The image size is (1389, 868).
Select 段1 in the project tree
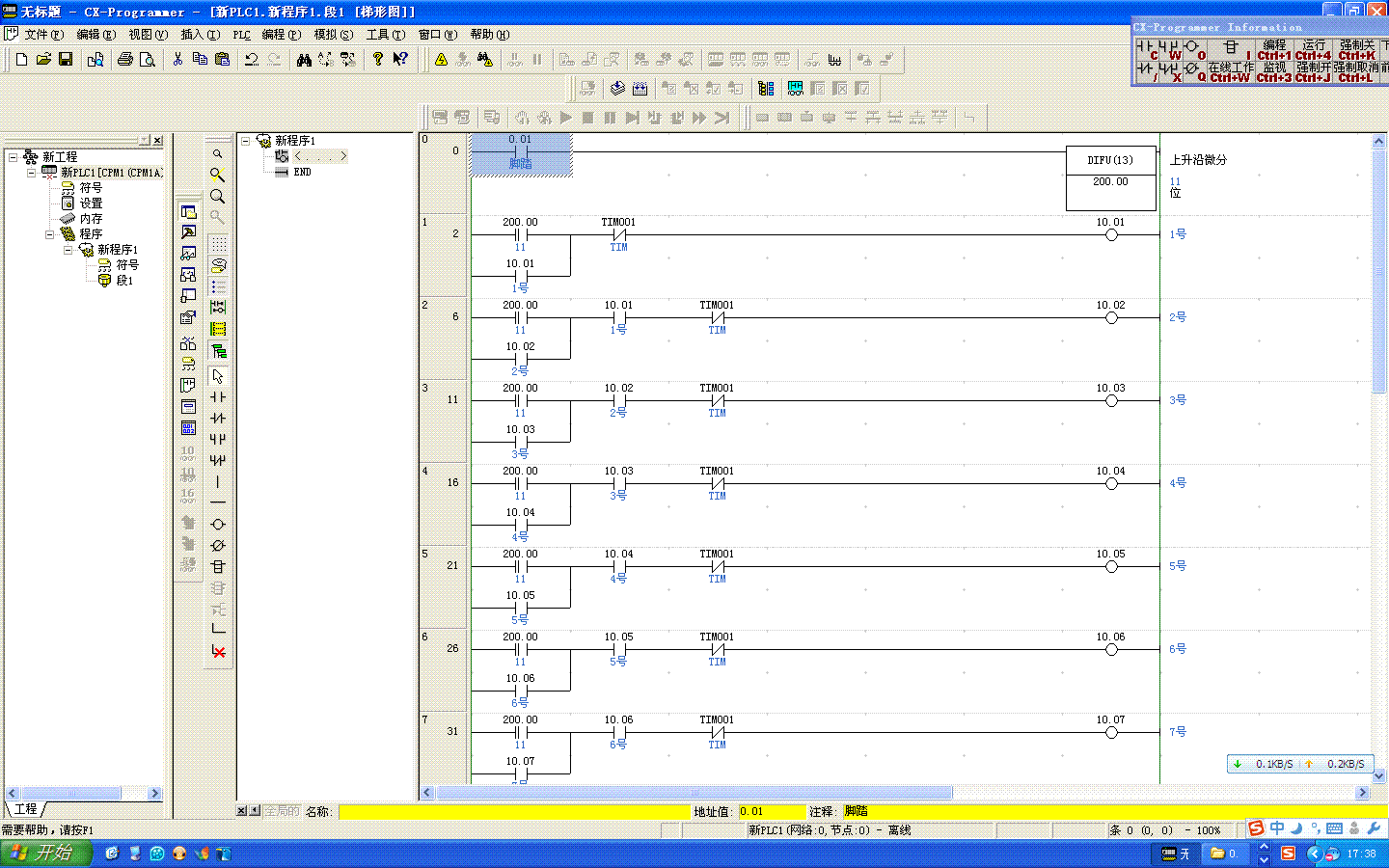point(124,280)
